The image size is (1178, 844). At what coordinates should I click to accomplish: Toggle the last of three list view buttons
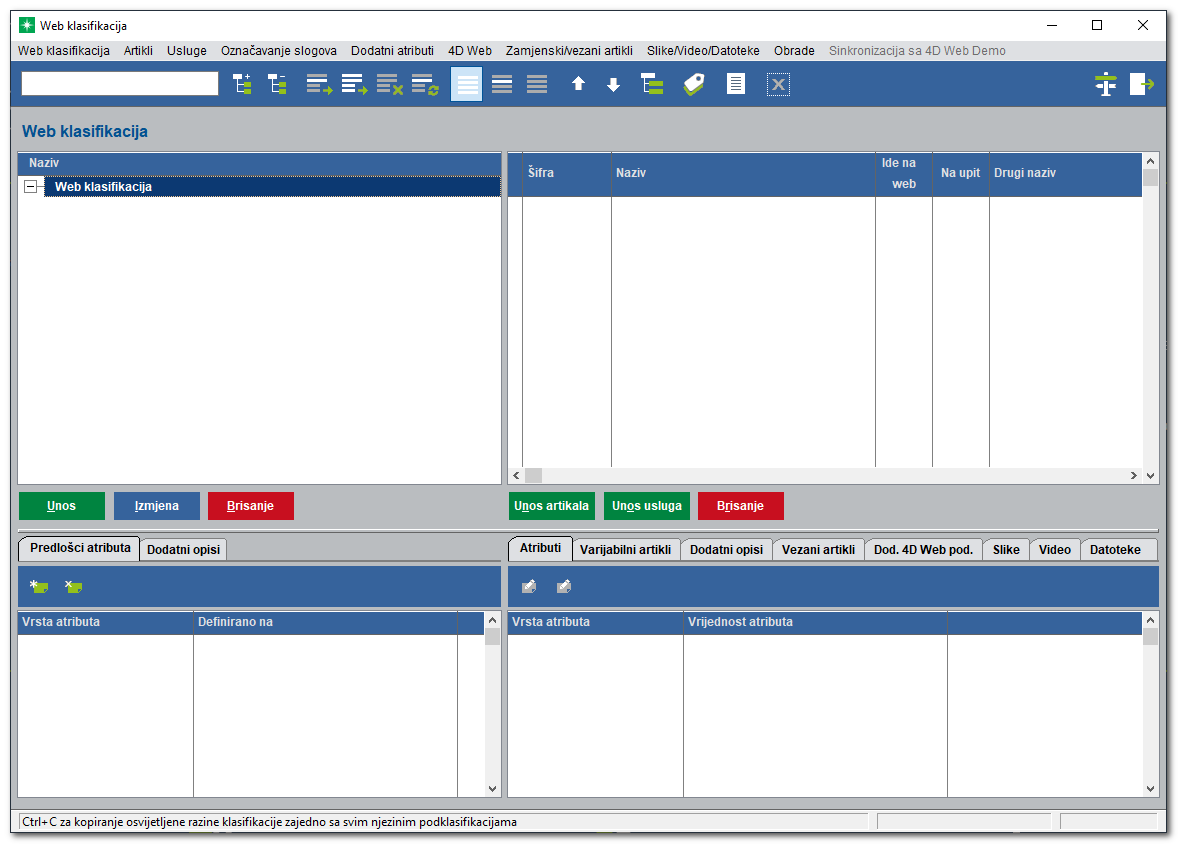[537, 85]
